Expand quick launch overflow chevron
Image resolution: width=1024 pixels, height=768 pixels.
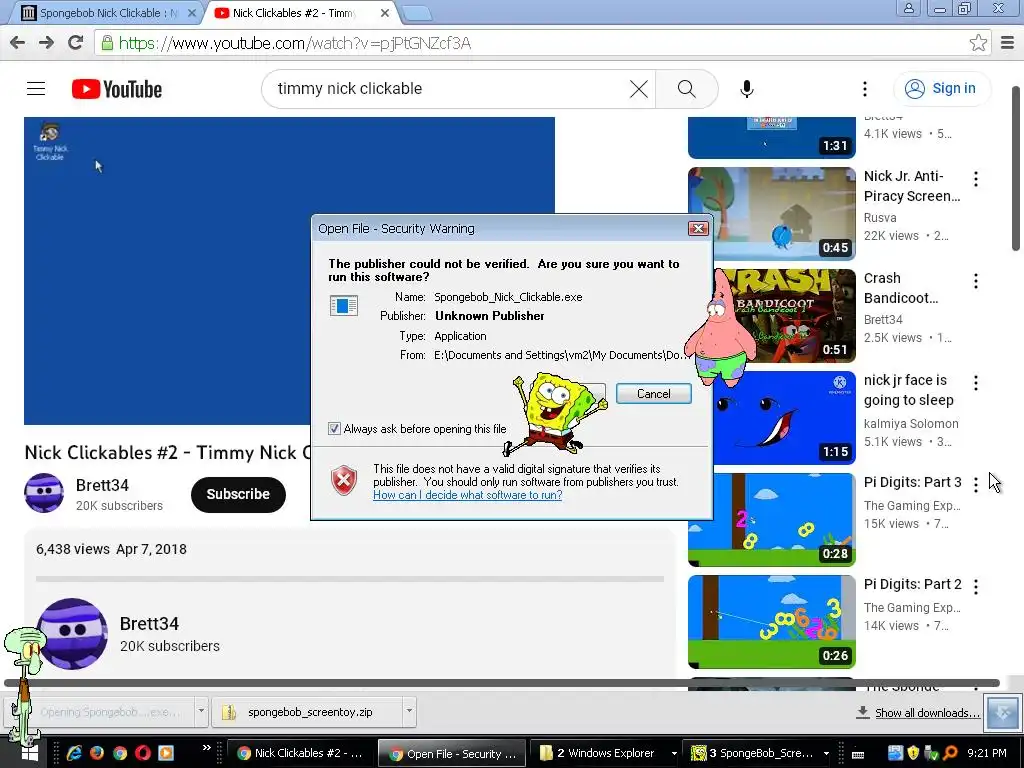[x=207, y=748]
